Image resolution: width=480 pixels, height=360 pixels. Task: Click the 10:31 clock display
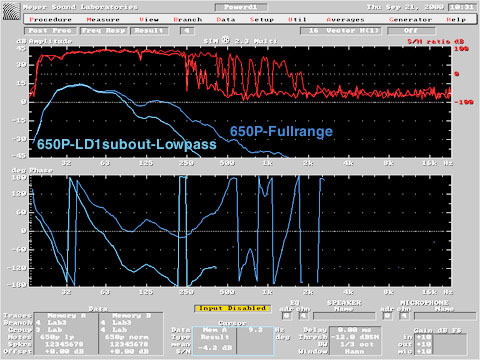click(461, 7)
